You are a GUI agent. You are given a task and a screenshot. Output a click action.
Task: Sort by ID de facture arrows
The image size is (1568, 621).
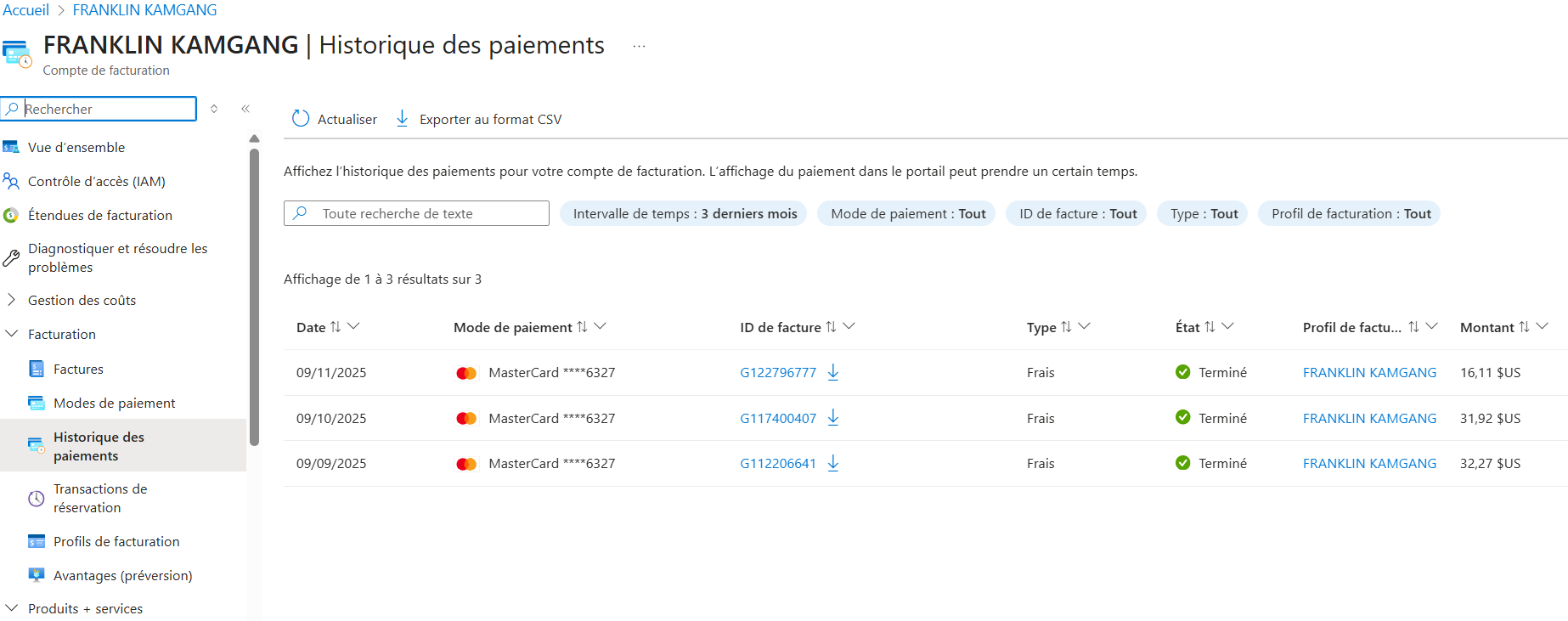point(831,327)
